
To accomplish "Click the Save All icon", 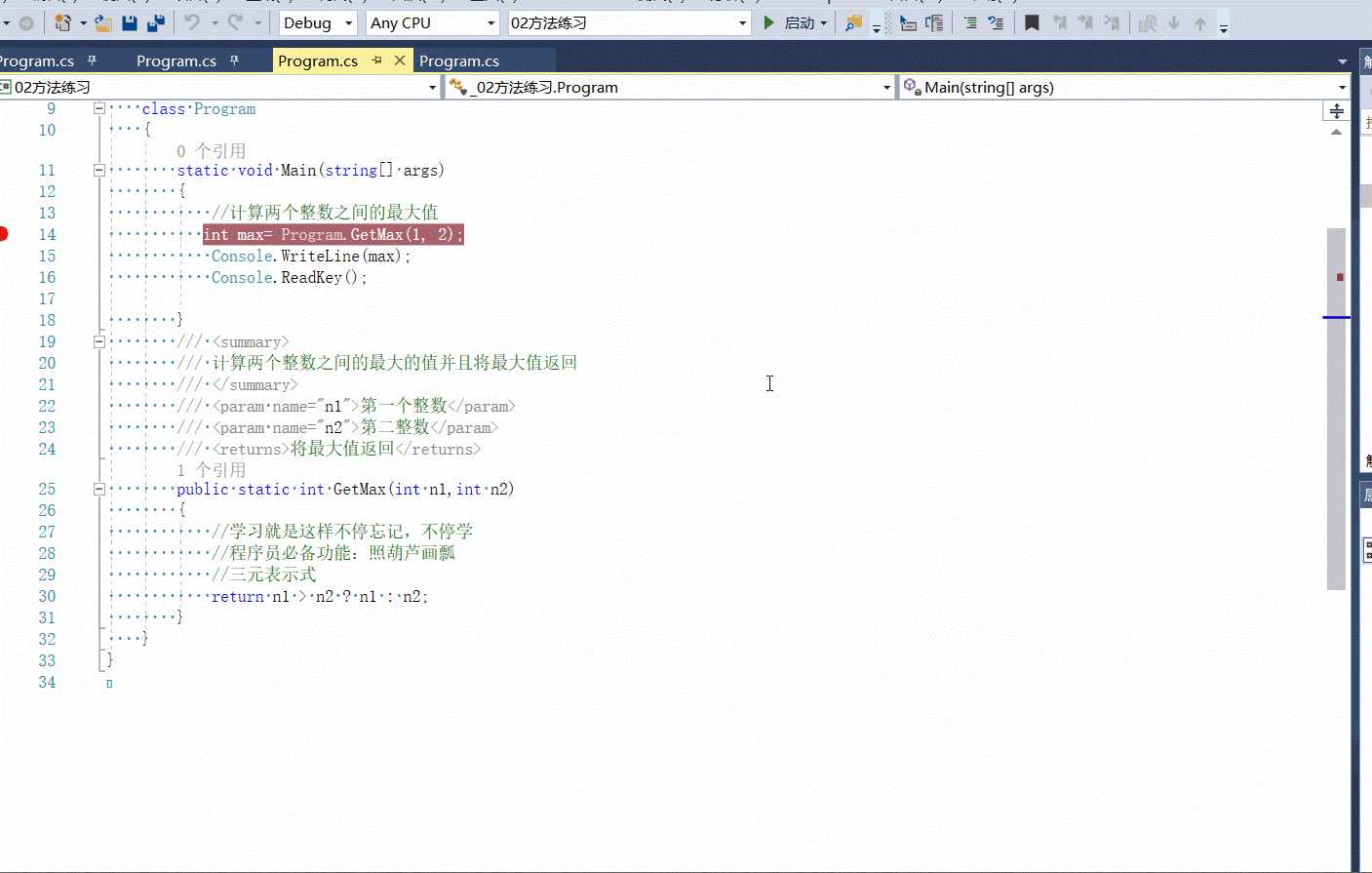I will point(155,22).
